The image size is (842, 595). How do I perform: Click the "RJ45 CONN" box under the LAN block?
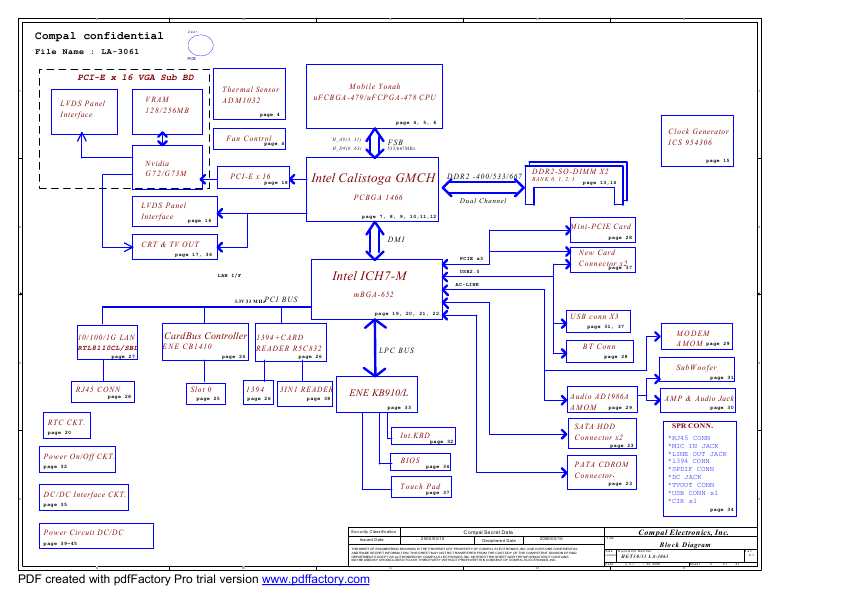103,392
